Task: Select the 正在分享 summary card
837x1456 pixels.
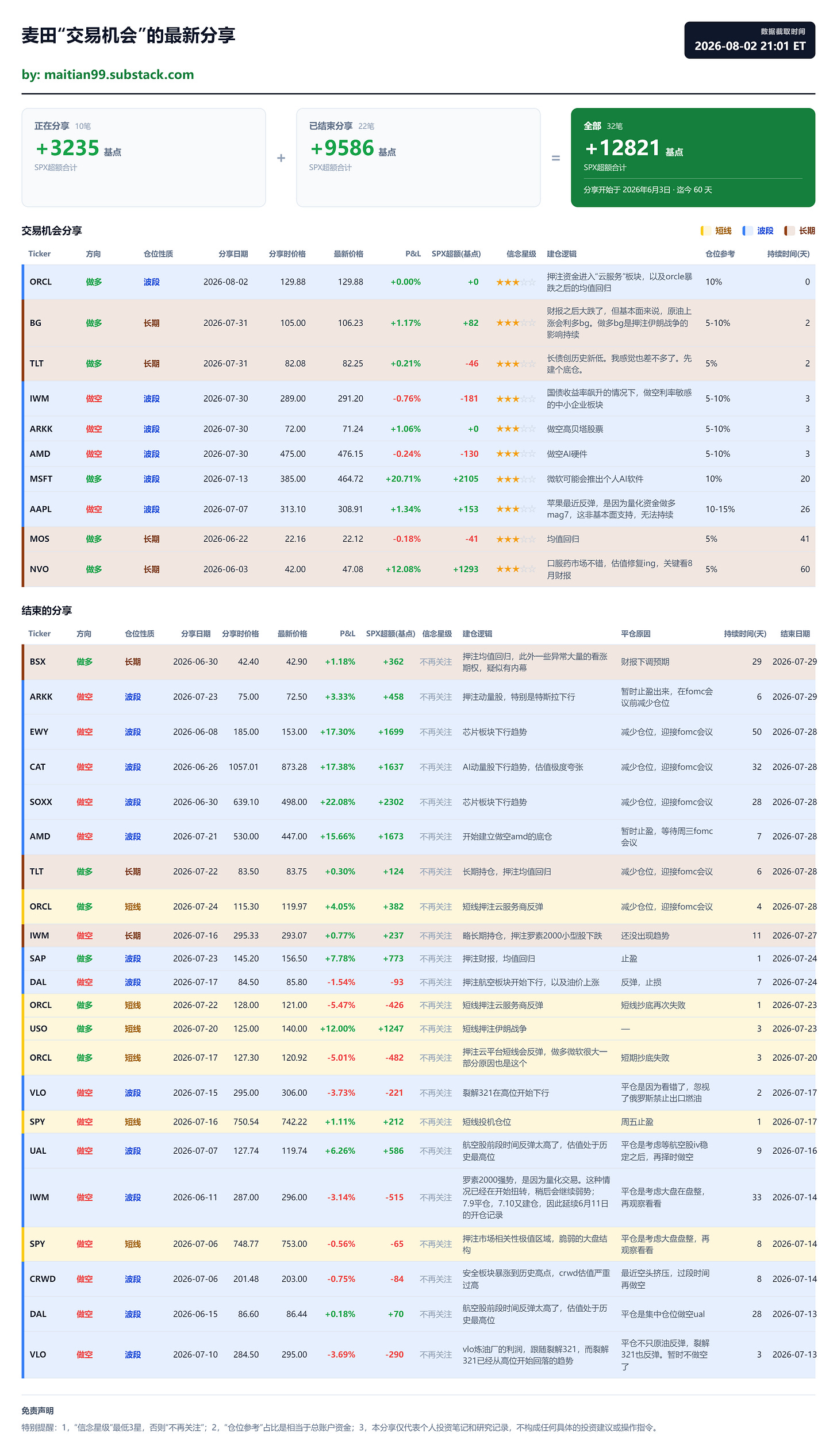Action: 144,157
